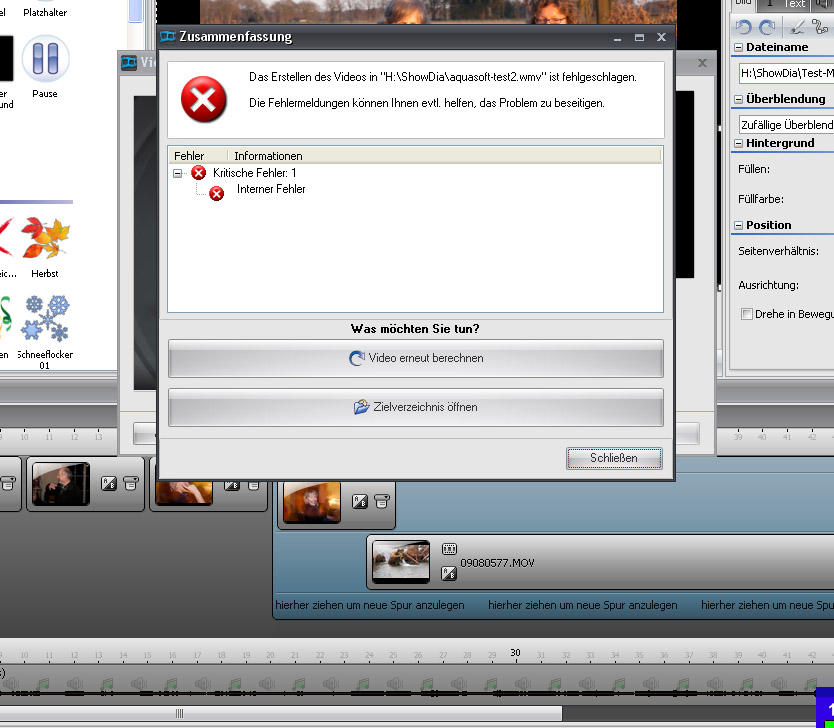Image resolution: width=834 pixels, height=728 pixels.
Task: Collapse the Hintergrund section
Action: click(x=739, y=145)
